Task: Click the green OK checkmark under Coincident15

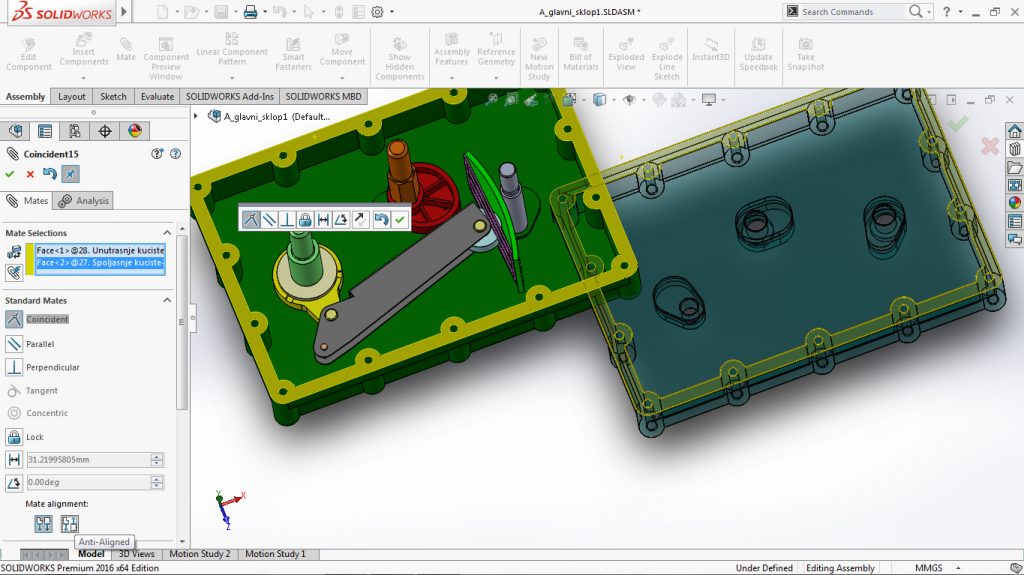Action: [10, 174]
